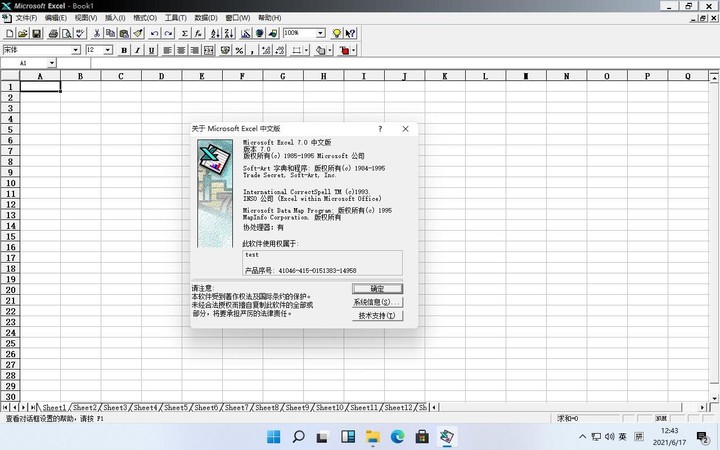Image resolution: width=720 pixels, height=450 pixels.
Task: Toggle Italic formatting button
Action: [x=138, y=50]
